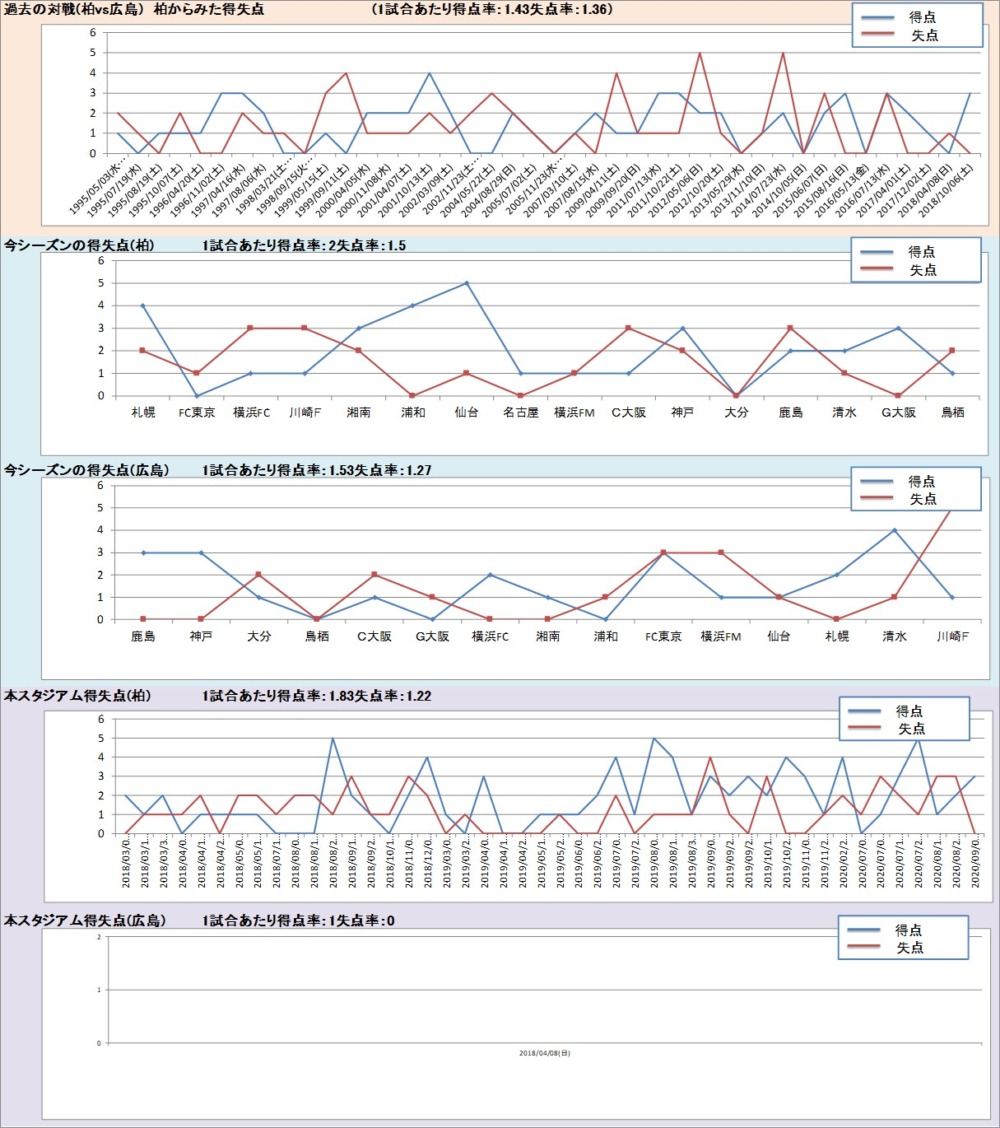The height and width of the screenshot is (1128, 1000).
Task: Click the 大分 data point in the Kashiwa season chart
Action: tap(735, 395)
